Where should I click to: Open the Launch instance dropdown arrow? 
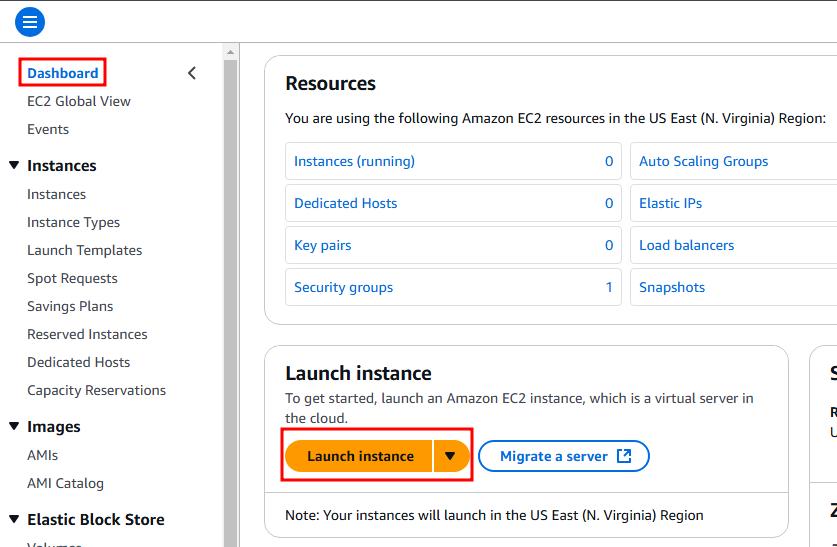tap(451, 456)
